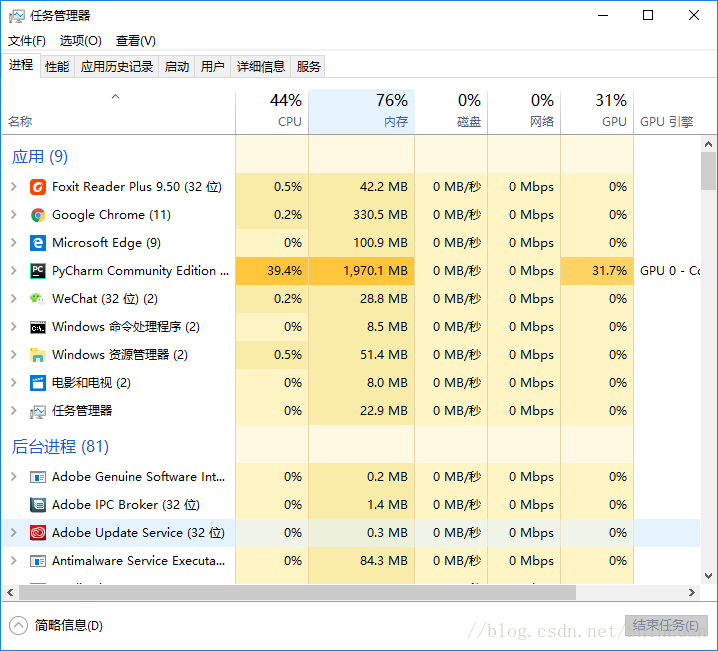Expand the 电影和电视 (2) group

14,382
